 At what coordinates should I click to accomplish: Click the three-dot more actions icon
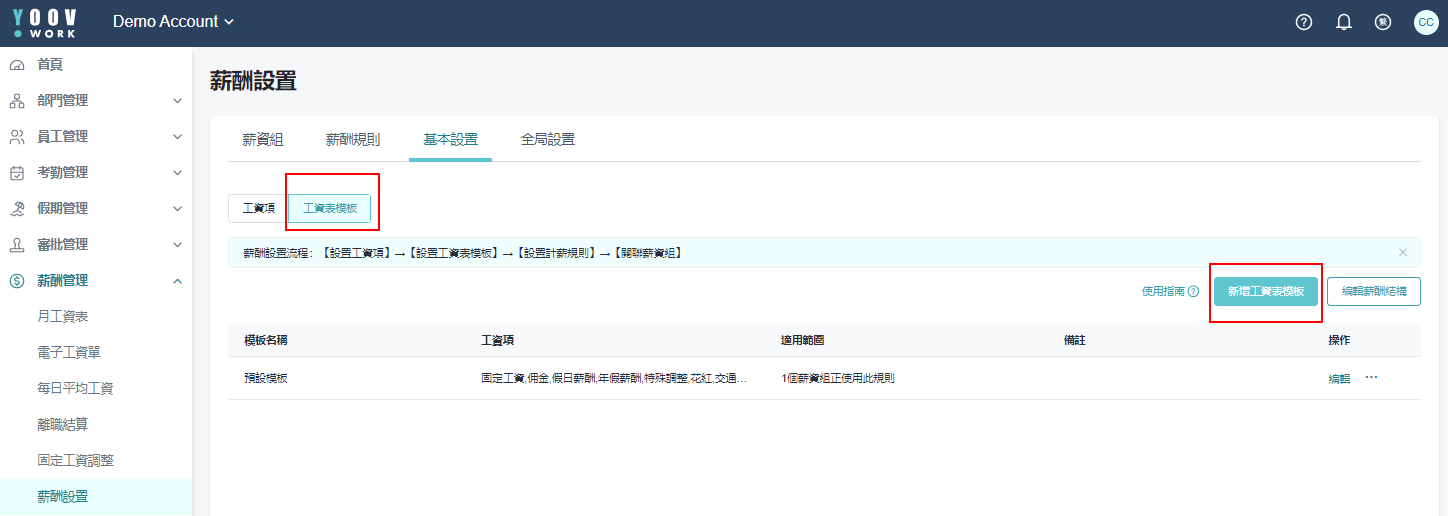click(1371, 378)
